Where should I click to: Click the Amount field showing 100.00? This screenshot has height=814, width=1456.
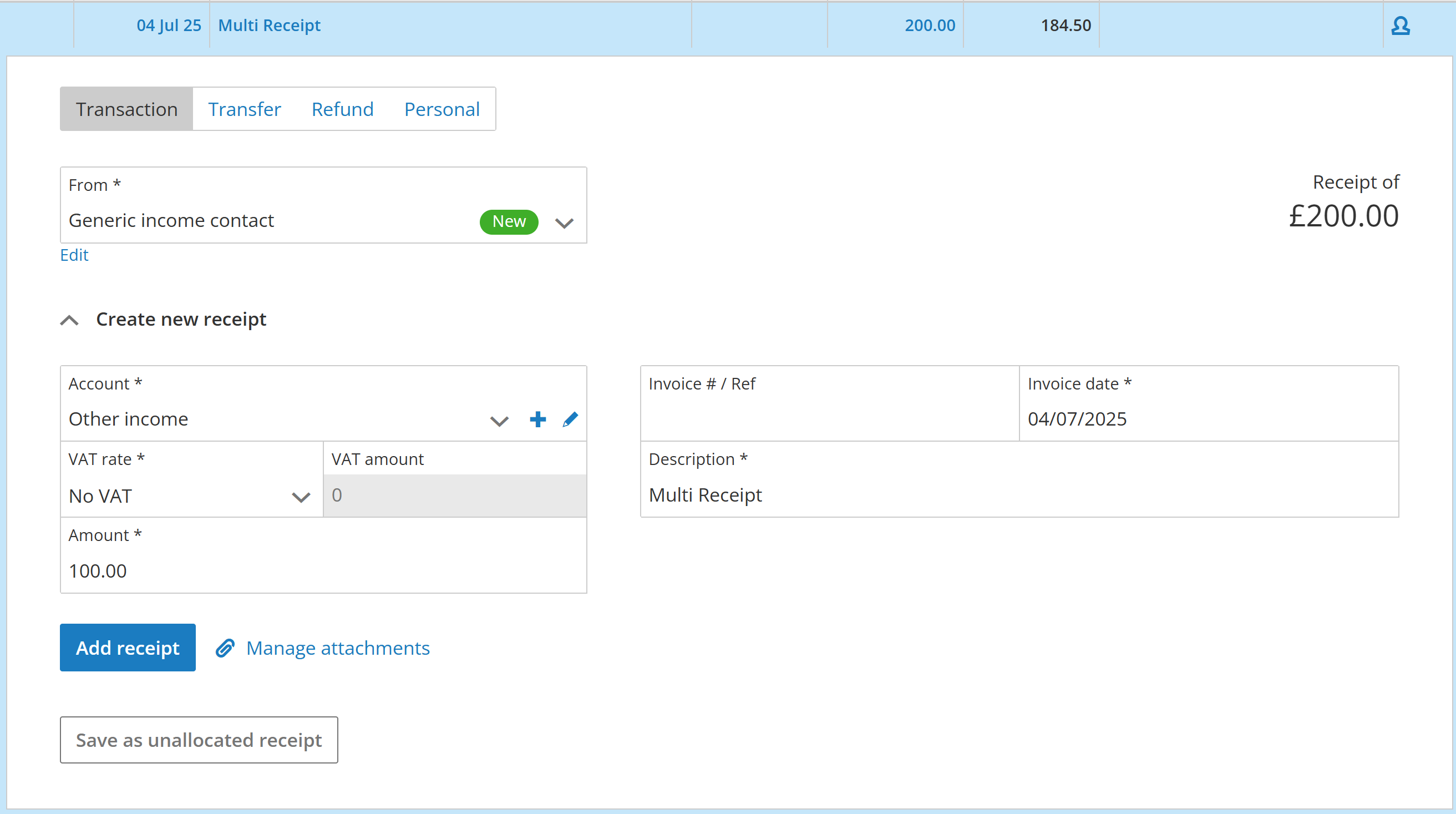322,570
